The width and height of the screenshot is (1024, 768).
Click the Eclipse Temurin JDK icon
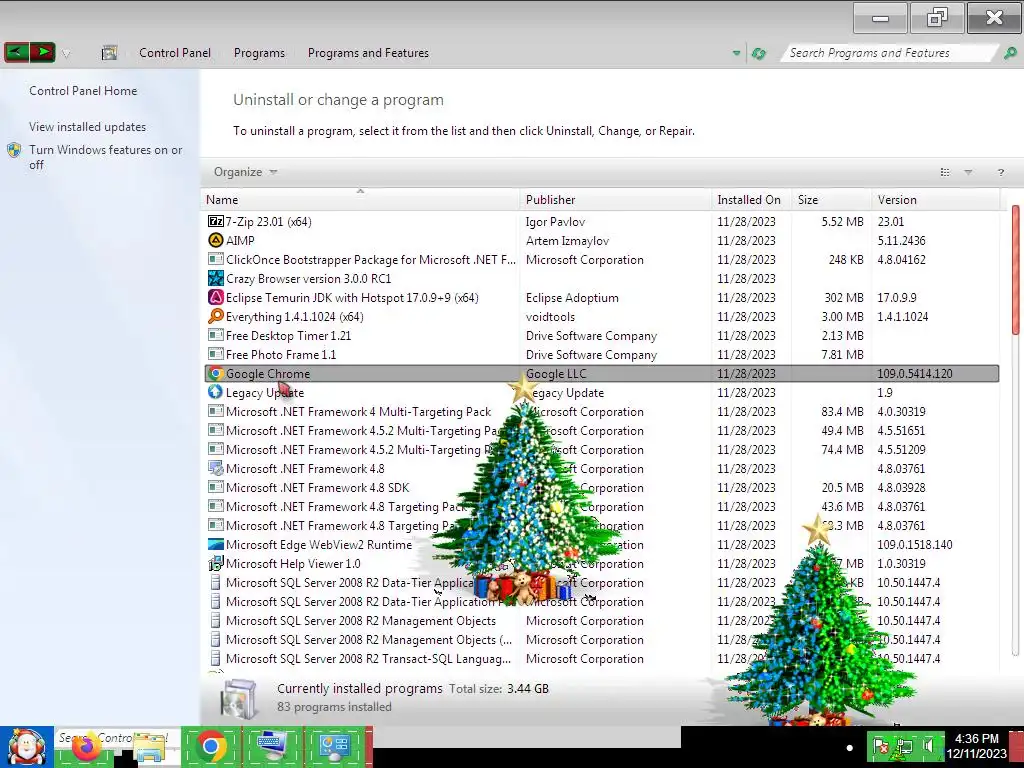tap(216, 297)
